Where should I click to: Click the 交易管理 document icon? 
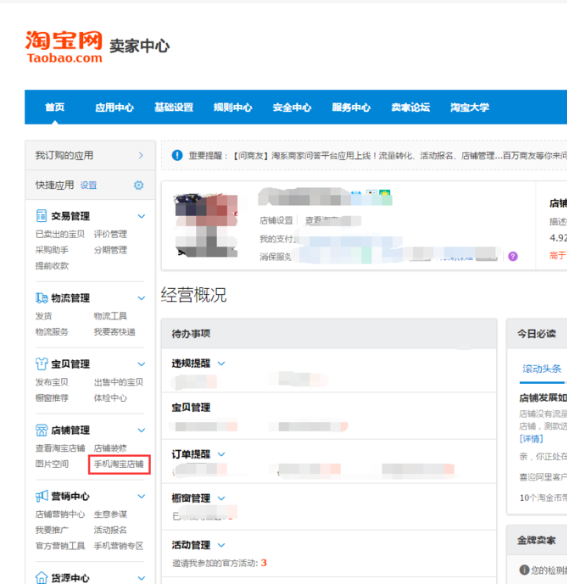41,216
